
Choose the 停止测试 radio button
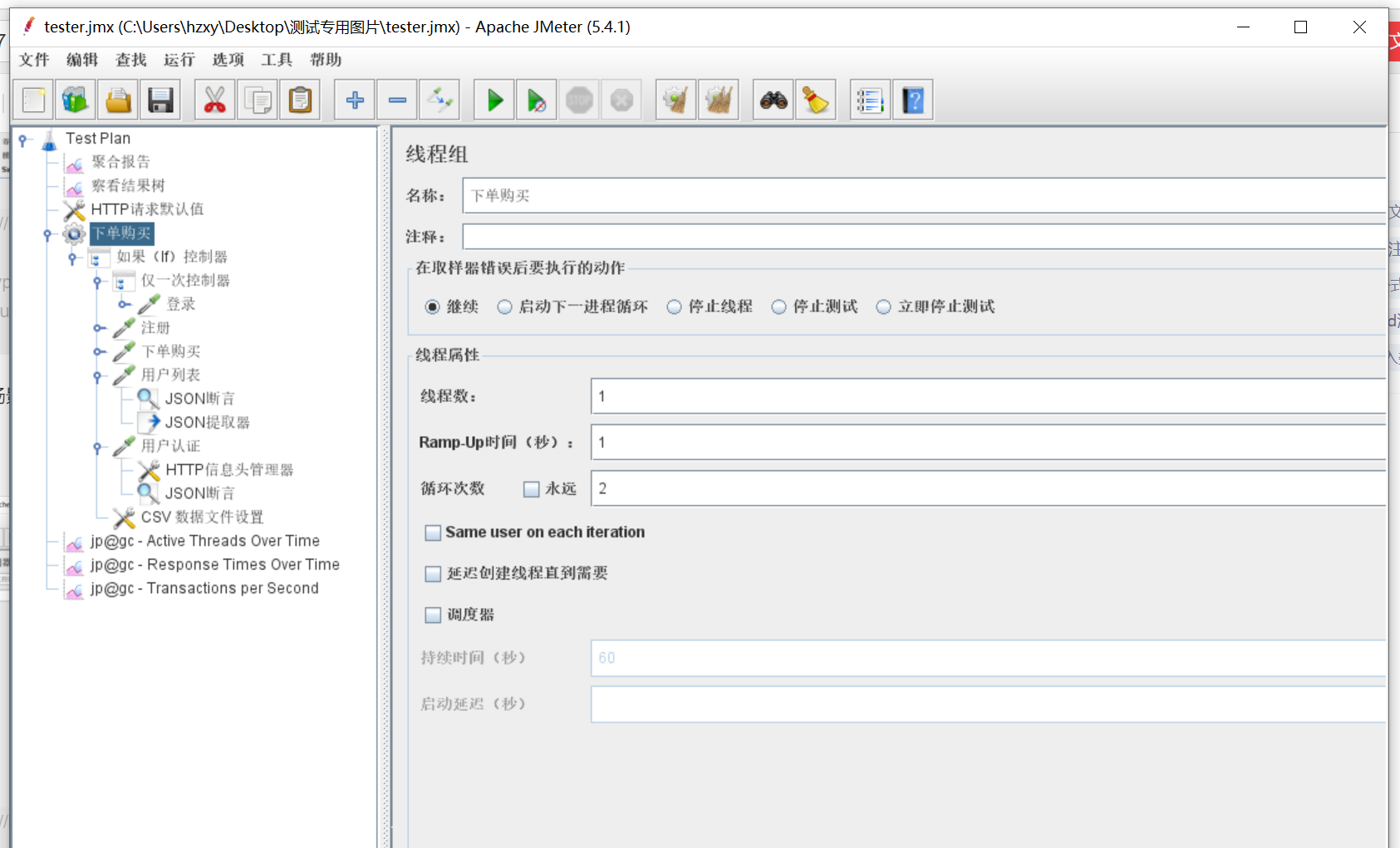click(779, 307)
